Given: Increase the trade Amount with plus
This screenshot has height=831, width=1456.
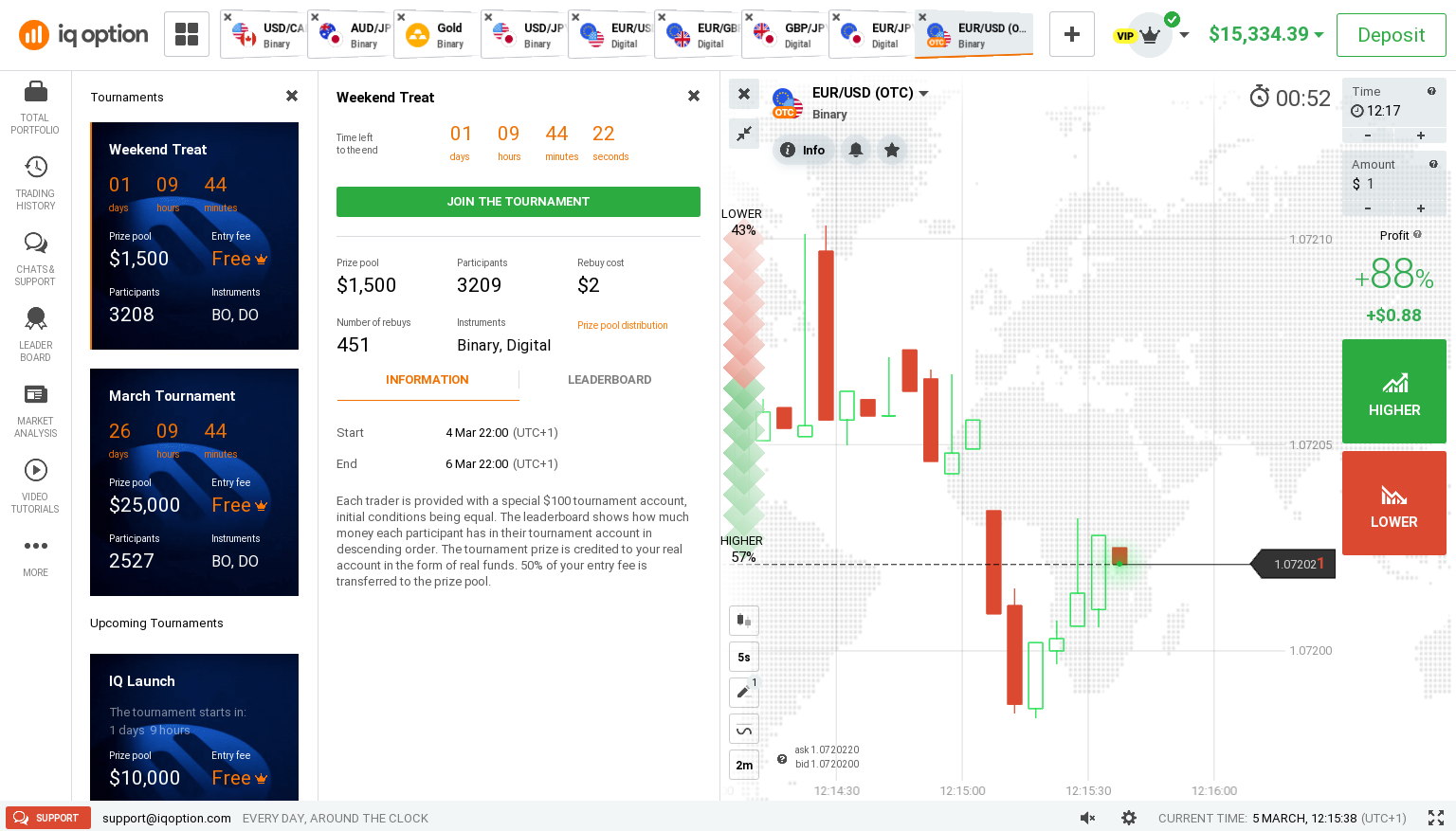Looking at the screenshot, I should pos(1420,208).
